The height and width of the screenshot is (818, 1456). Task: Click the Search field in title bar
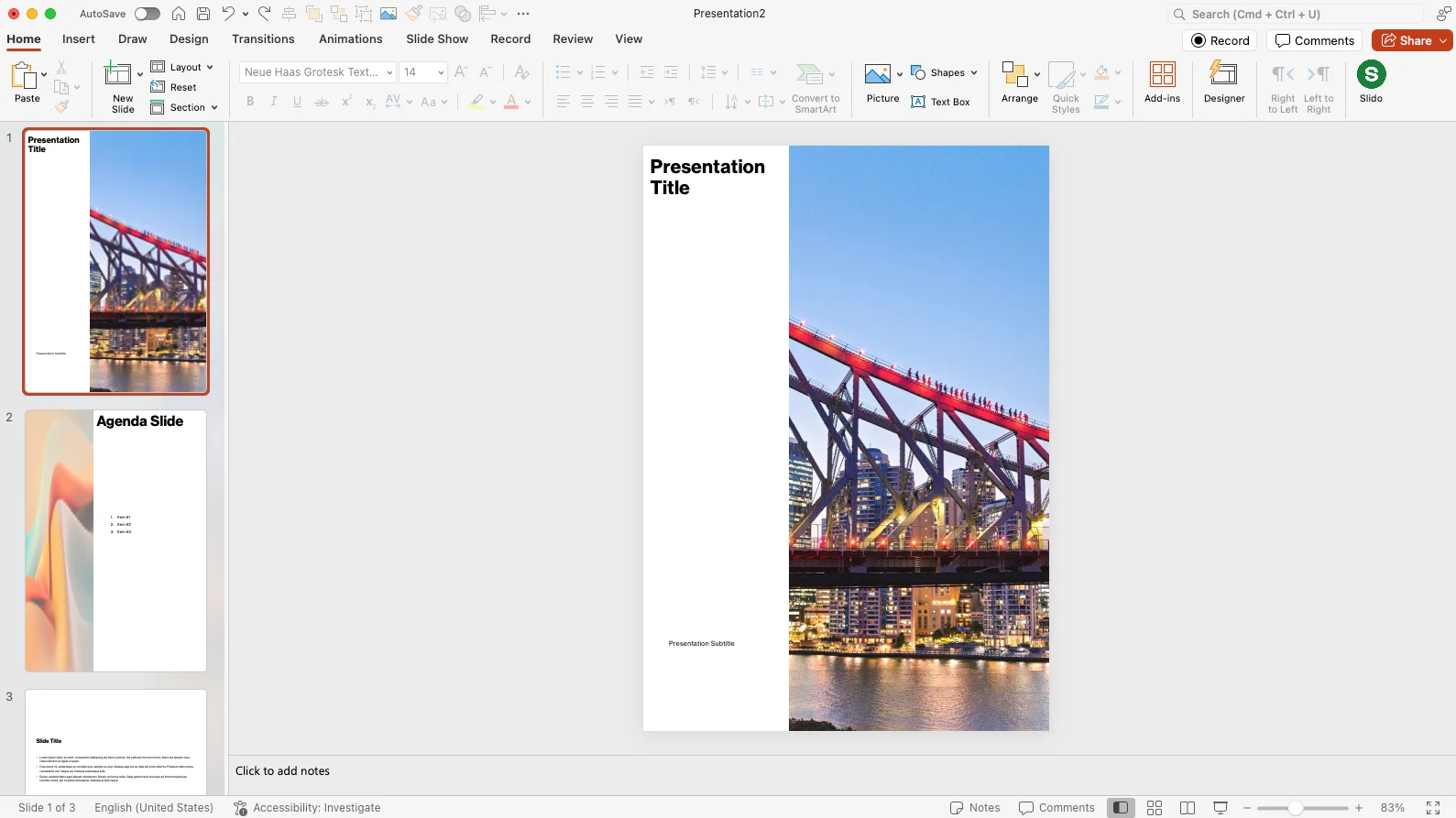pyautogui.click(x=1296, y=14)
